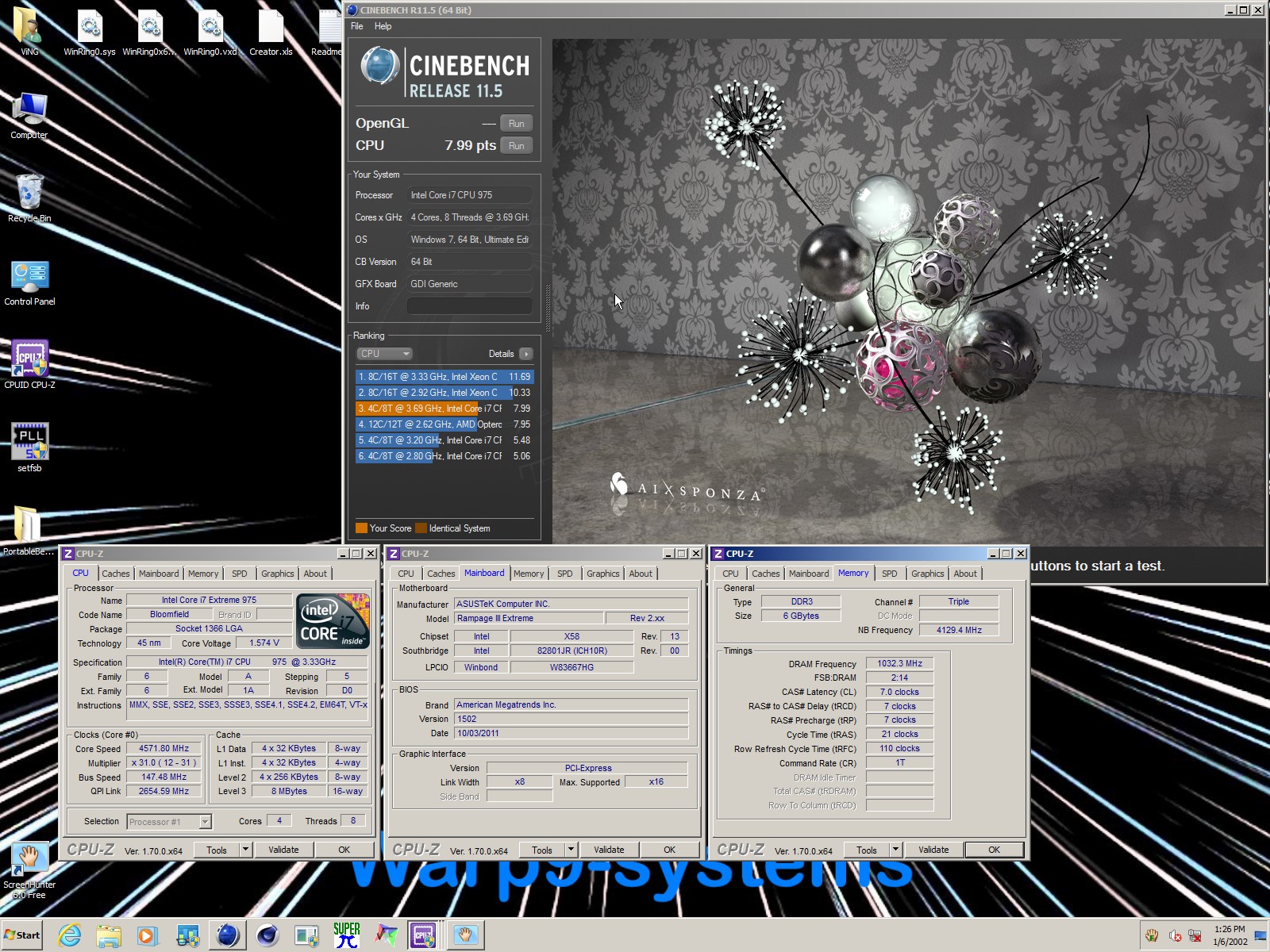The width and height of the screenshot is (1270, 952).
Task: Open SPD tab in right CPU-Z window
Action: [890, 574]
